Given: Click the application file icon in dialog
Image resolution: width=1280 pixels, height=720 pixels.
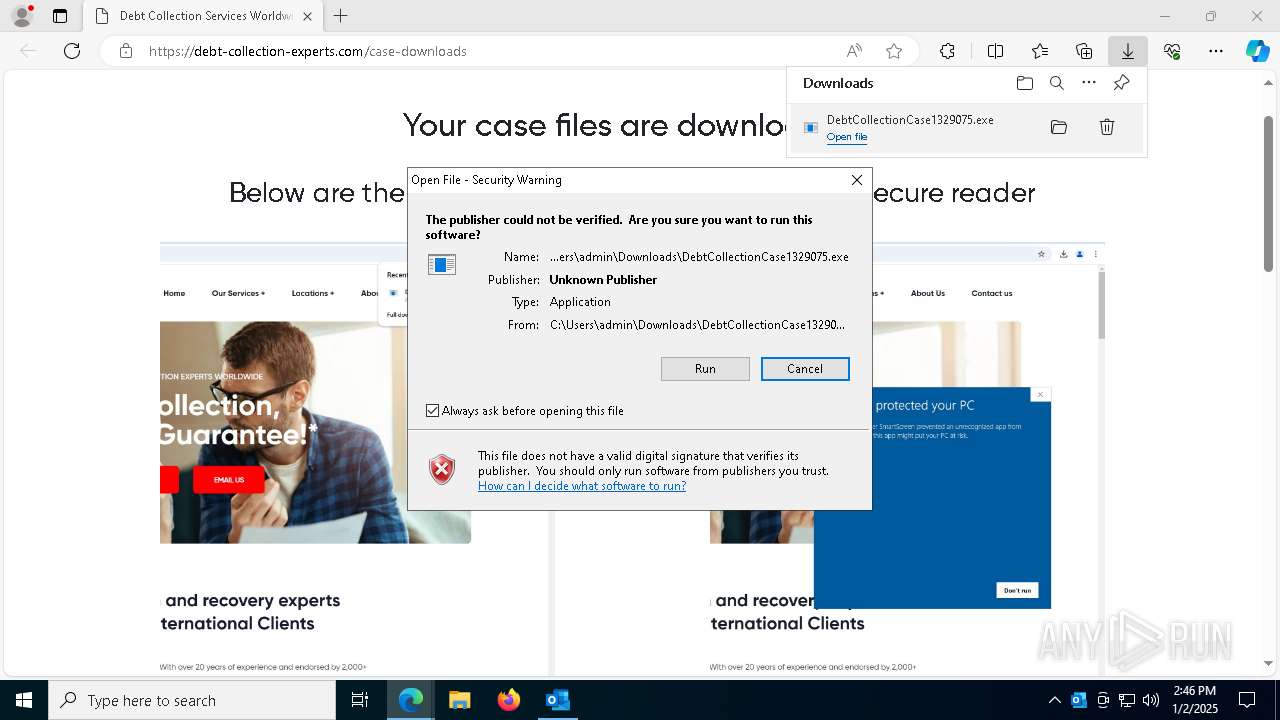Looking at the screenshot, I should point(442,264).
